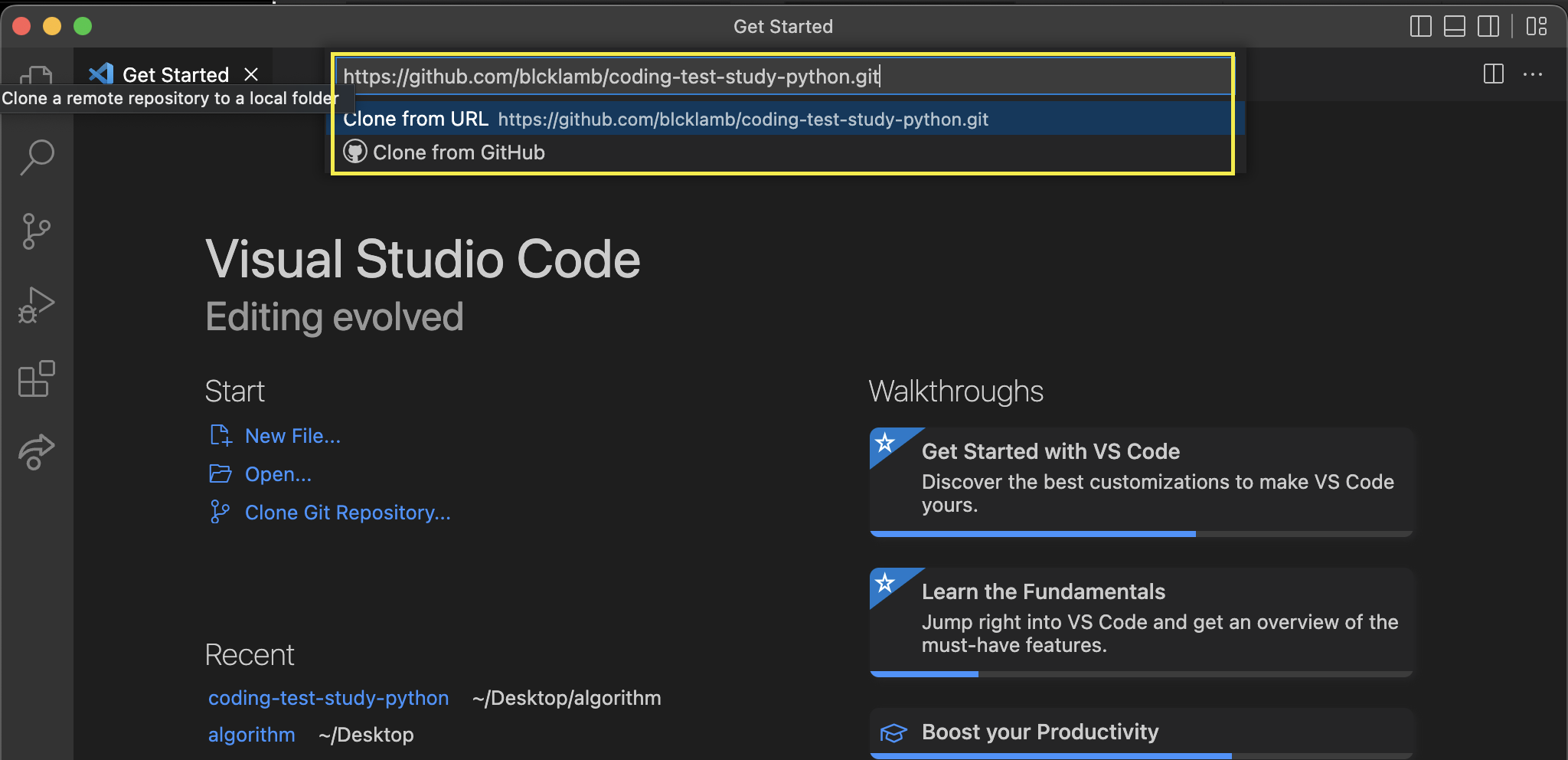1568x760 pixels.
Task: Open recent algorithm folder
Action: (252, 735)
